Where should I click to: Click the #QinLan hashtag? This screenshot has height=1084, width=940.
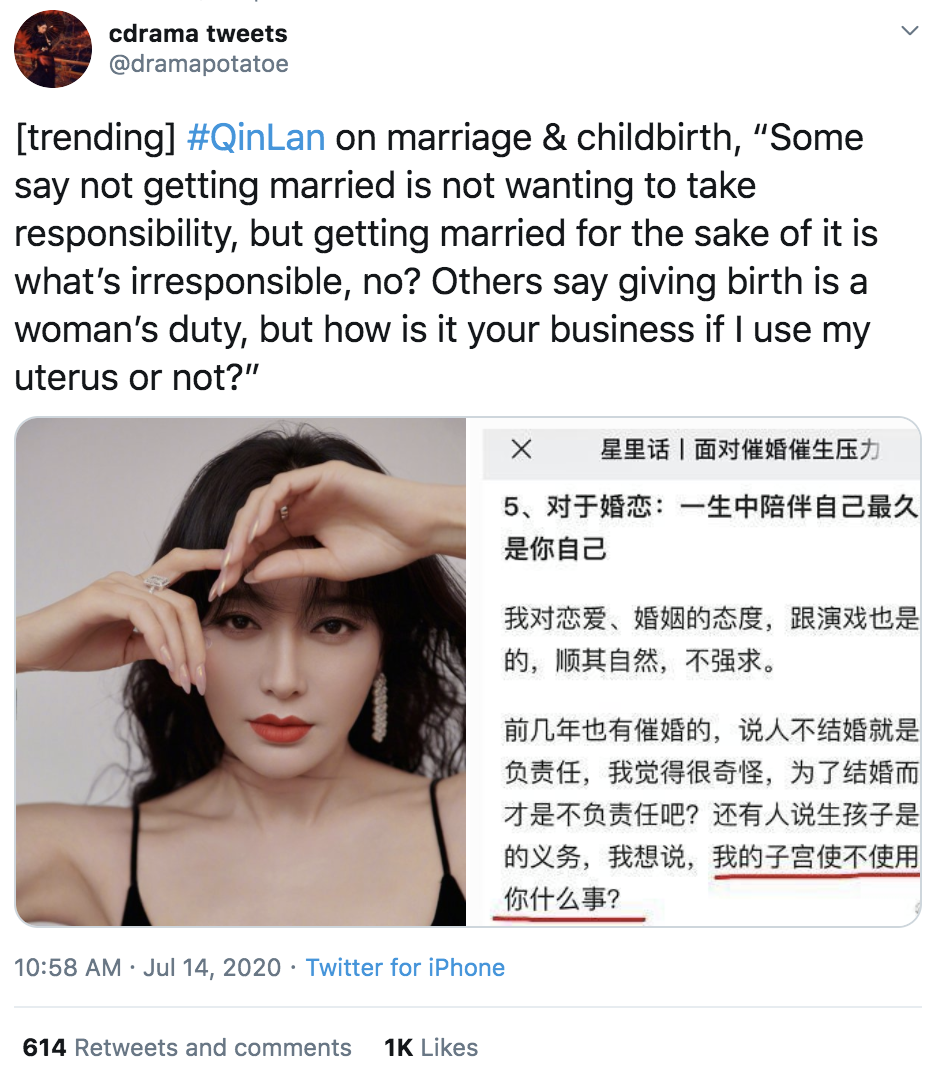256,138
